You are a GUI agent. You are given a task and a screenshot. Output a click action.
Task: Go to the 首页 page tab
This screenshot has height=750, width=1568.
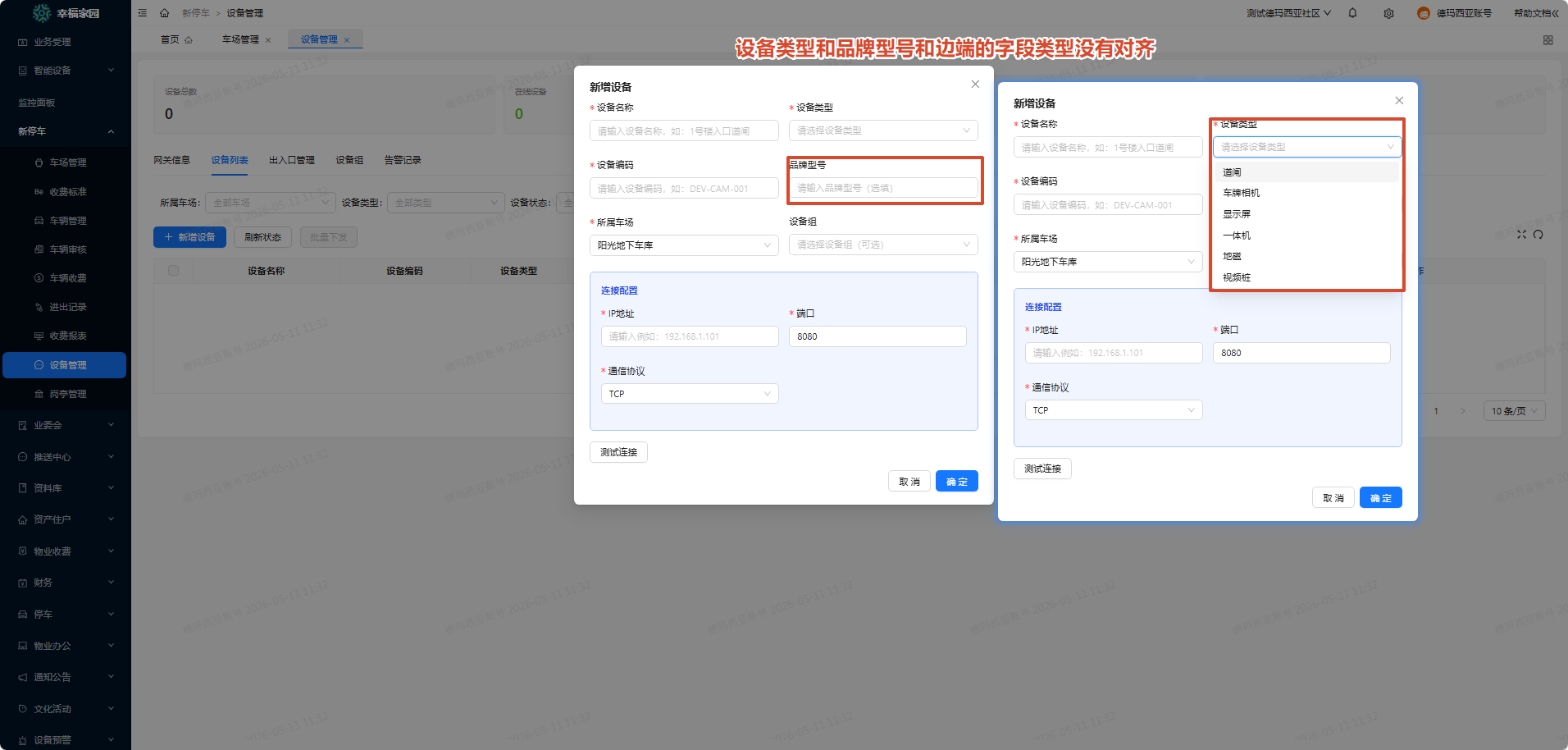[176, 39]
